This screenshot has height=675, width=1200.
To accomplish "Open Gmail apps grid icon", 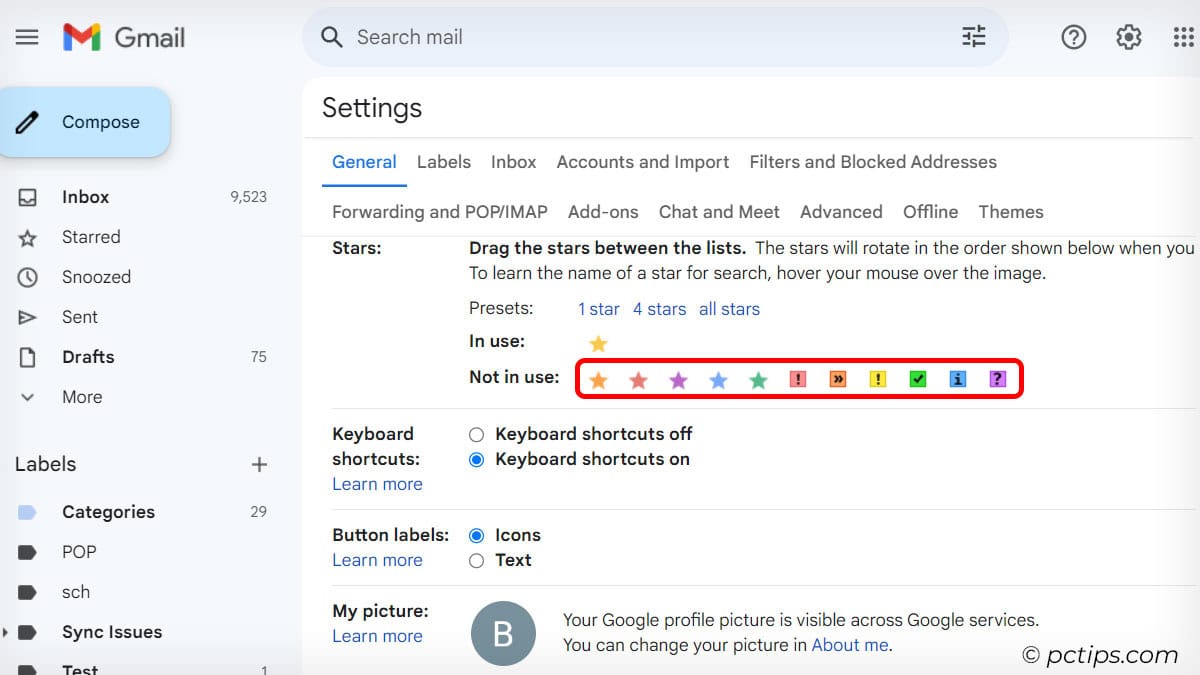I will (x=1182, y=37).
